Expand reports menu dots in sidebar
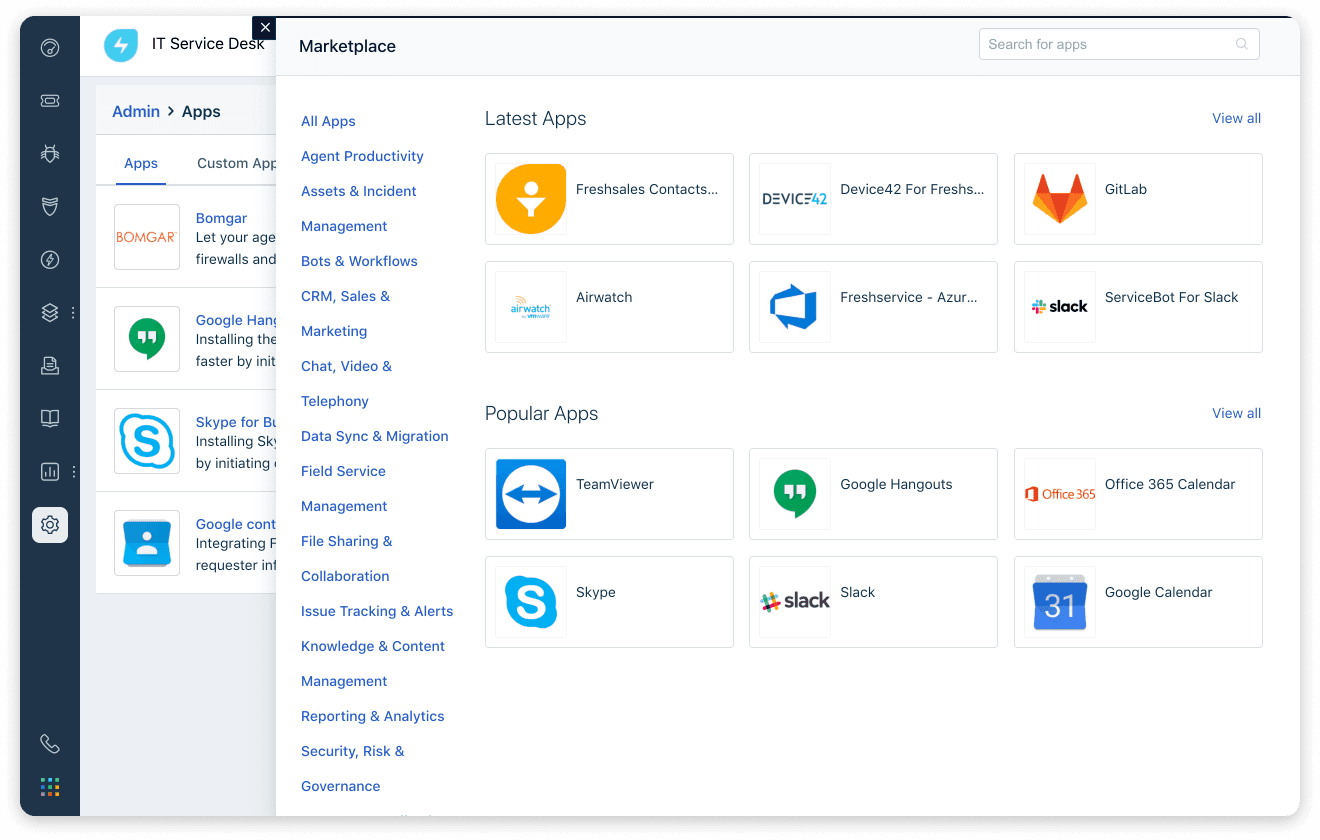Screen dimensions: 1320x840 73,471
